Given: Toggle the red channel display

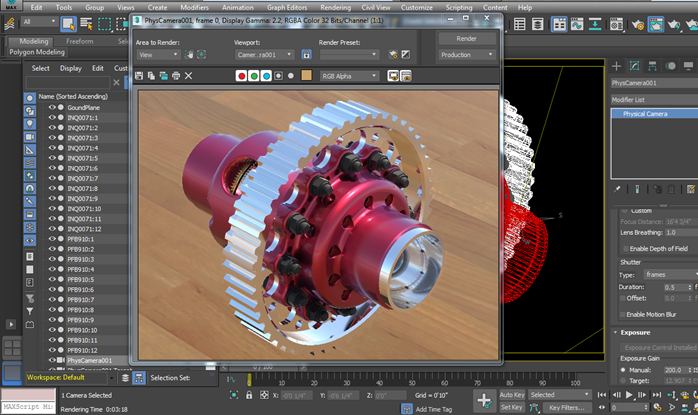Looking at the screenshot, I should click(x=241, y=76).
